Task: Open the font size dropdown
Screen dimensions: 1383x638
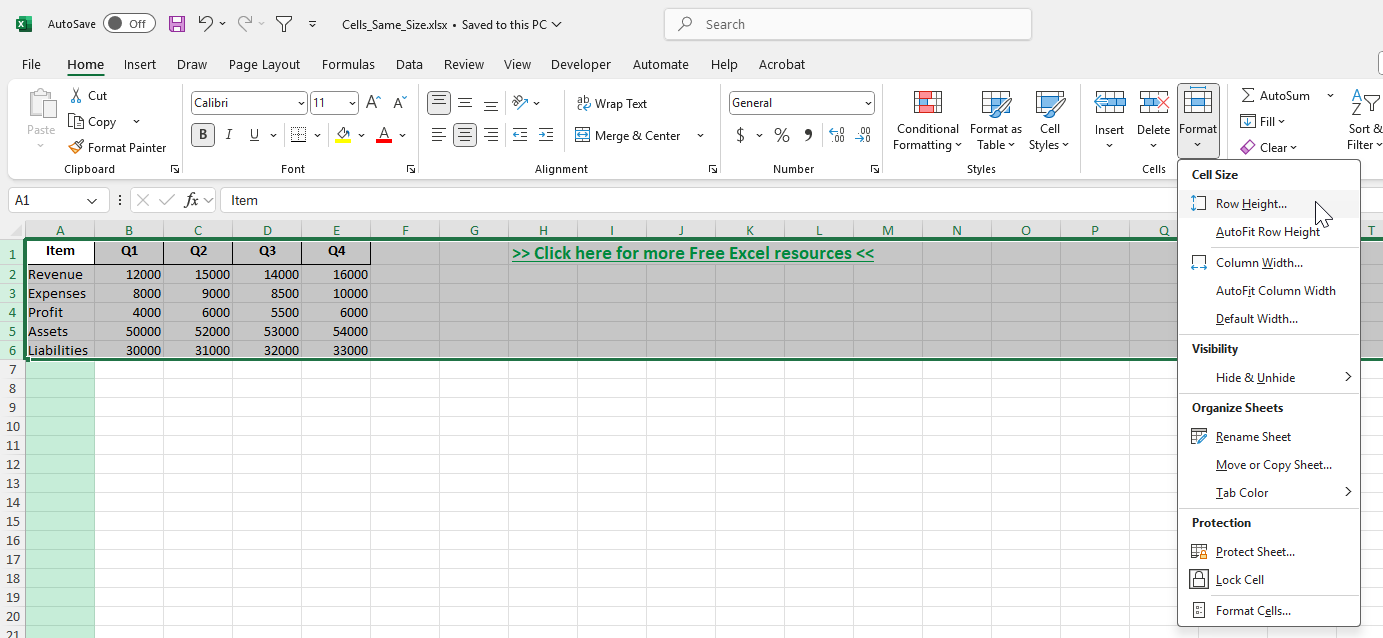Action: click(x=353, y=103)
